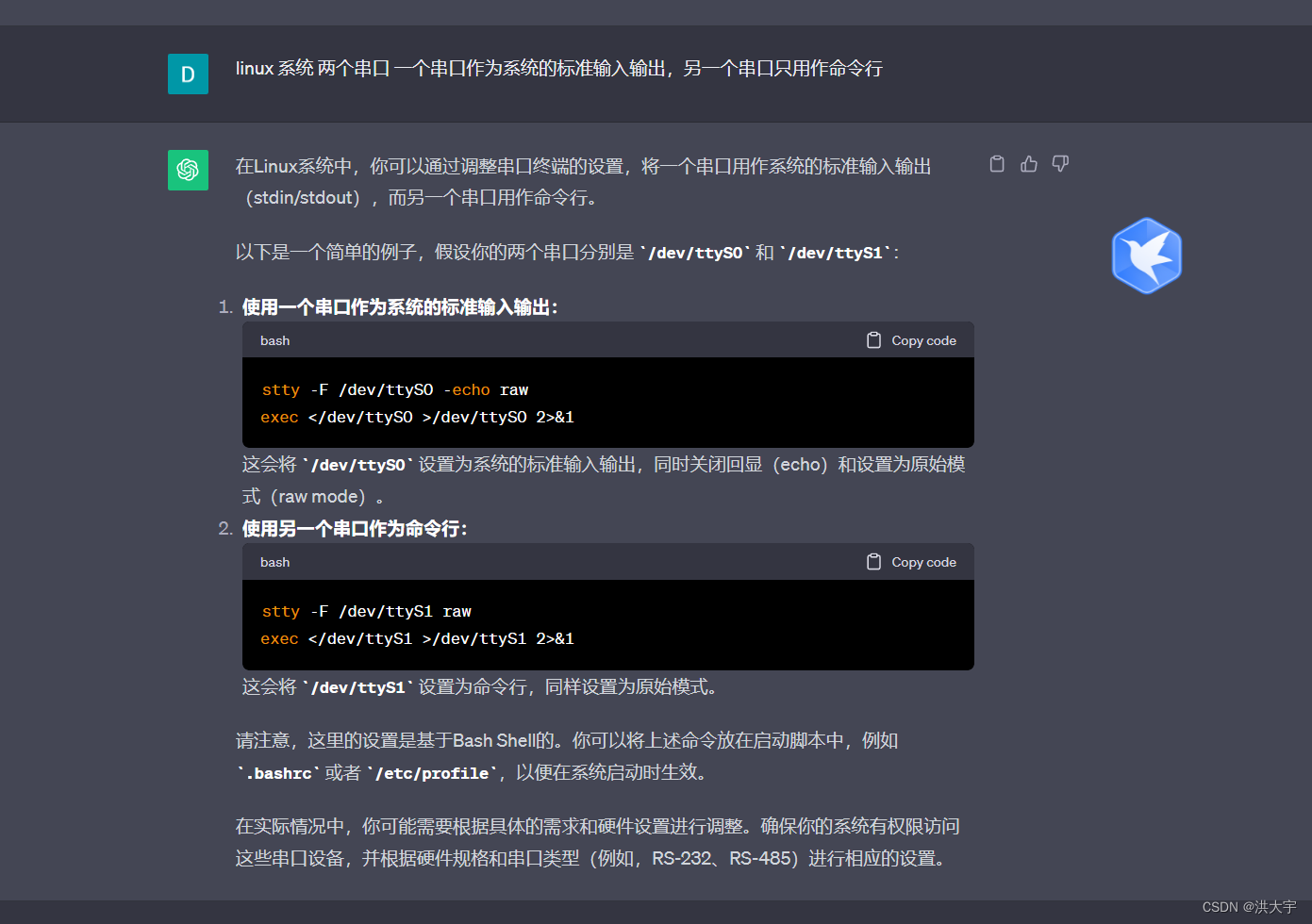
Task: Click the line "exec </dev/ttyS0 >/dev/ttyS0 2>&1"
Action: (417, 418)
